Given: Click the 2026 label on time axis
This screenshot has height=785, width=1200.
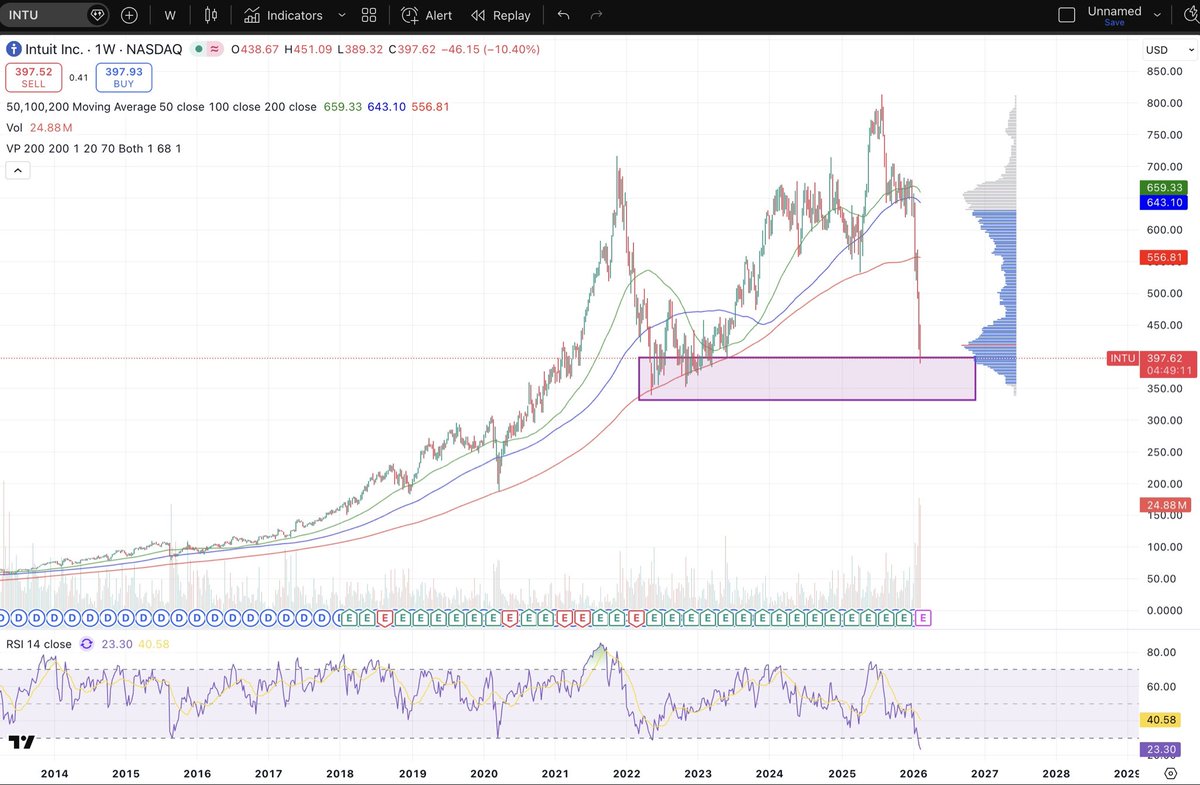Looking at the screenshot, I should tap(913, 774).
